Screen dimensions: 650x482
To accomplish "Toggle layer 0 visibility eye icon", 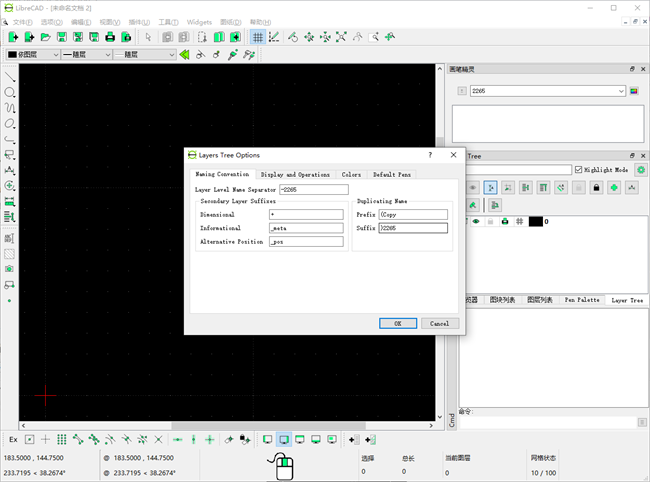I will pyautogui.click(x=476, y=221).
